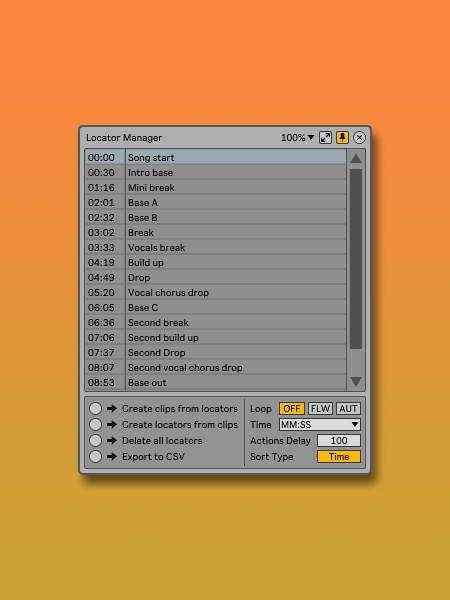Toggle the pin window icon

pyautogui.click(x=342, y=138)
